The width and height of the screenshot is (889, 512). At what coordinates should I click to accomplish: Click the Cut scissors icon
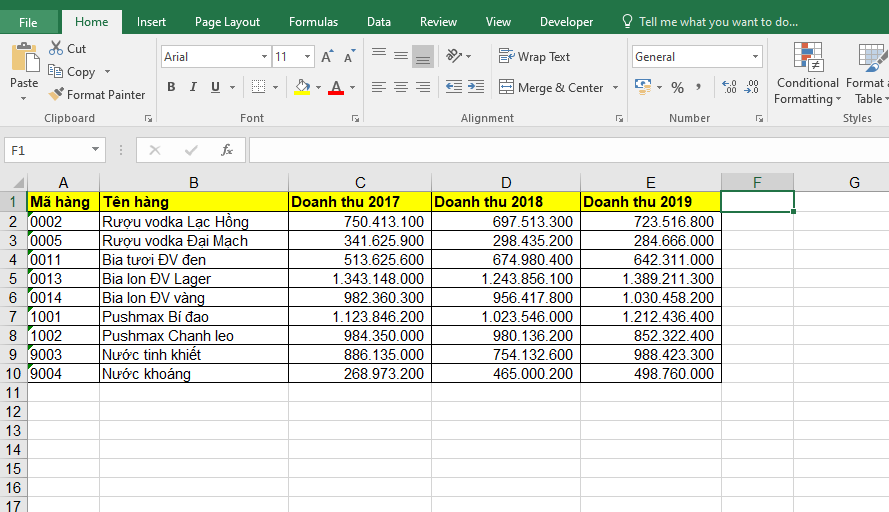(55, 48)
